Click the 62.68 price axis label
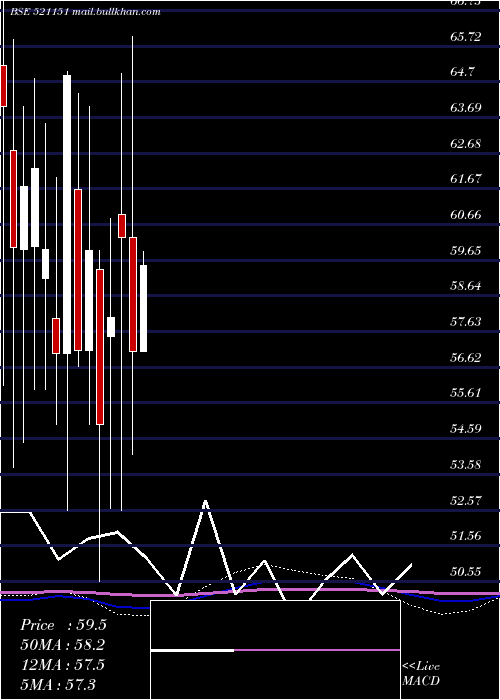500x700 pixels. pyautogui.click(x=466, y=143)
